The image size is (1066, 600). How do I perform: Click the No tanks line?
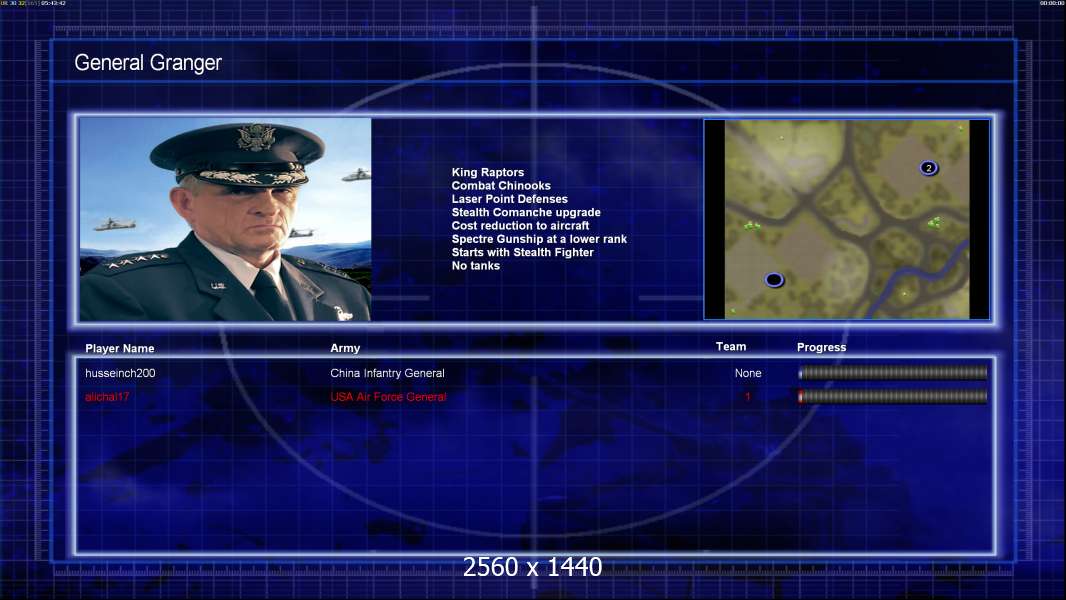475,266
